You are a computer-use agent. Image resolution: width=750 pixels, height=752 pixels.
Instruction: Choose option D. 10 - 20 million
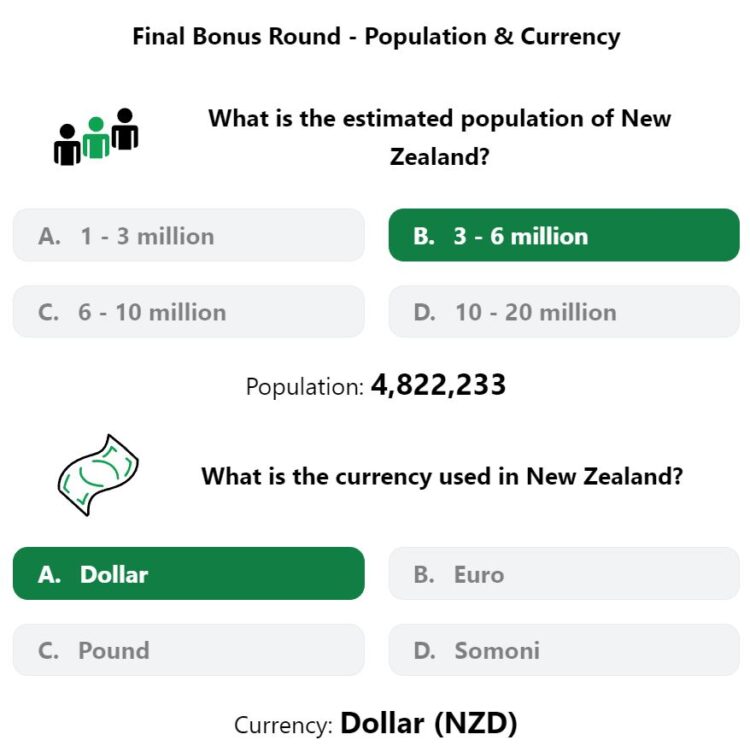click(x=564, y=312)
